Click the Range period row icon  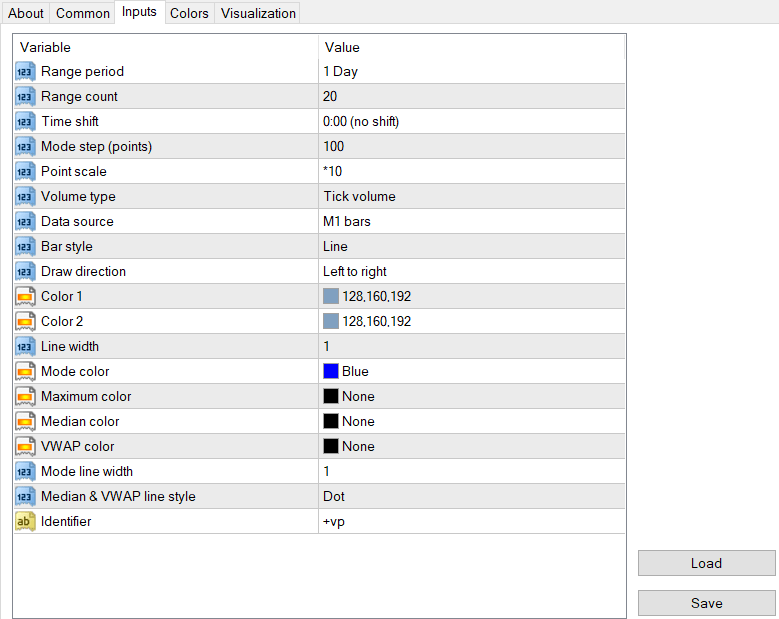(x=25, y=72)
